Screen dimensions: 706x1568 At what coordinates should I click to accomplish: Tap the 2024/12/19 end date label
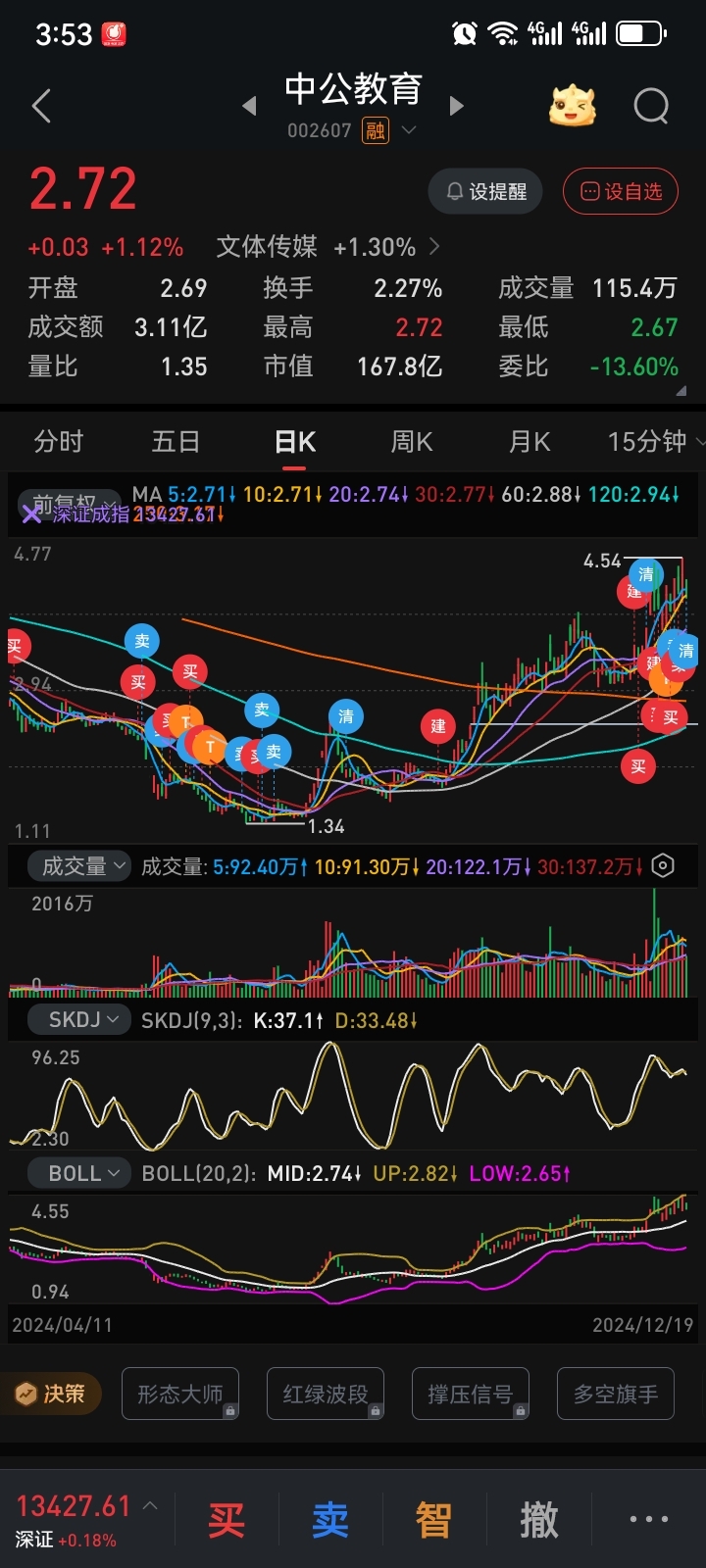(x=643, y=1325)
